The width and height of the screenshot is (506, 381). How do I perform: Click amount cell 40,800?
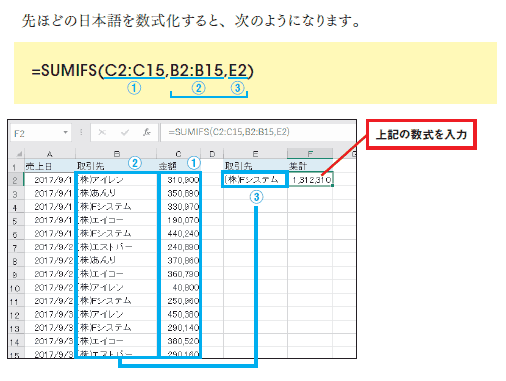tap(180, 287)
